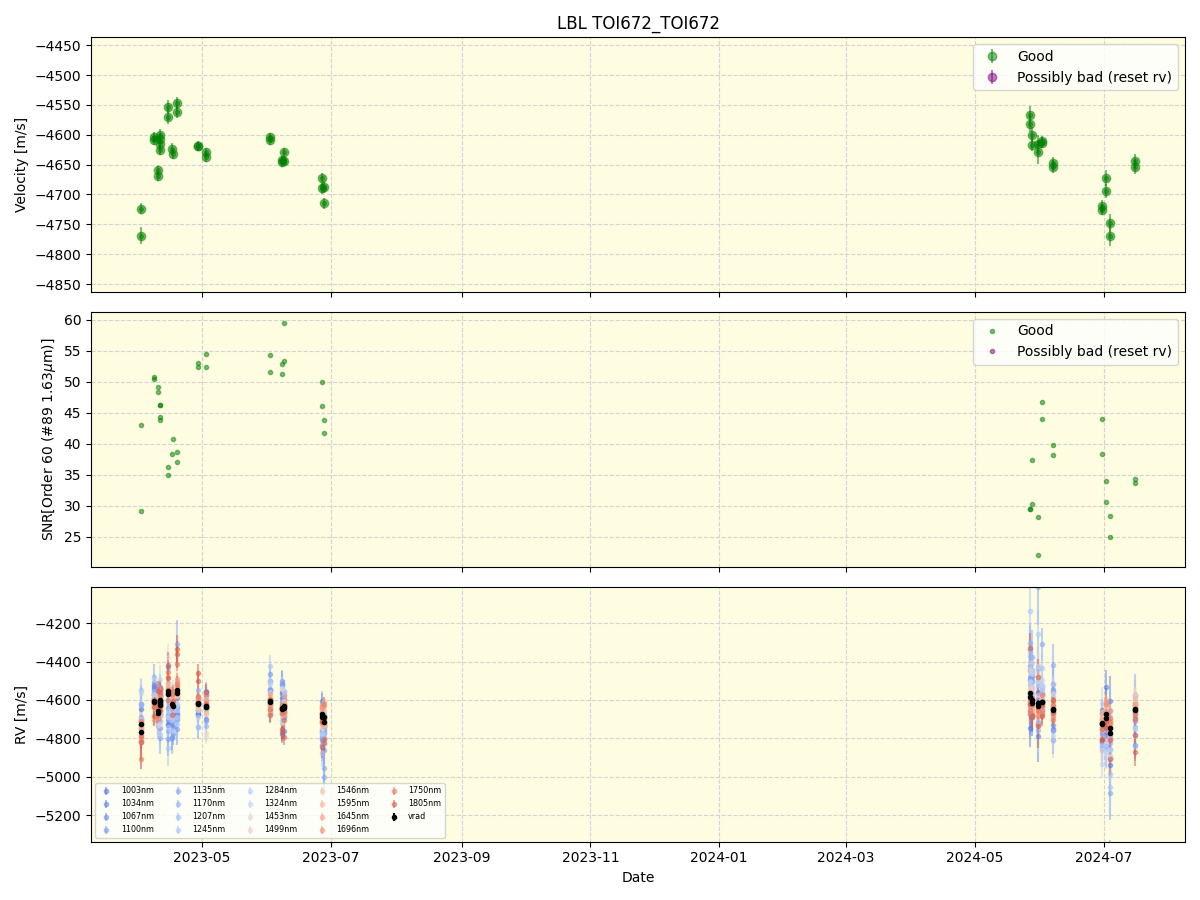Click the black vrad legend marker
Viewport: 1200px width, 900px height.
tap(394, 817)
